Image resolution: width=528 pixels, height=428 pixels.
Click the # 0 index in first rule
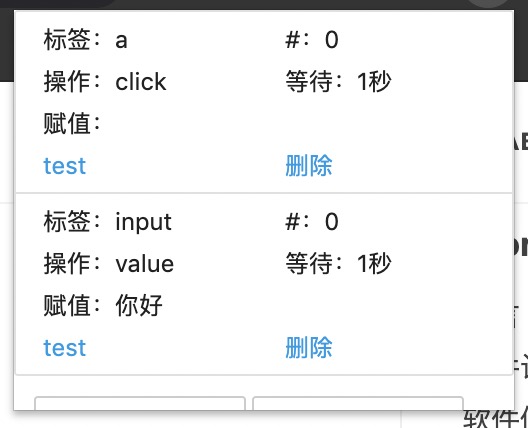click(x=312, y=40)
